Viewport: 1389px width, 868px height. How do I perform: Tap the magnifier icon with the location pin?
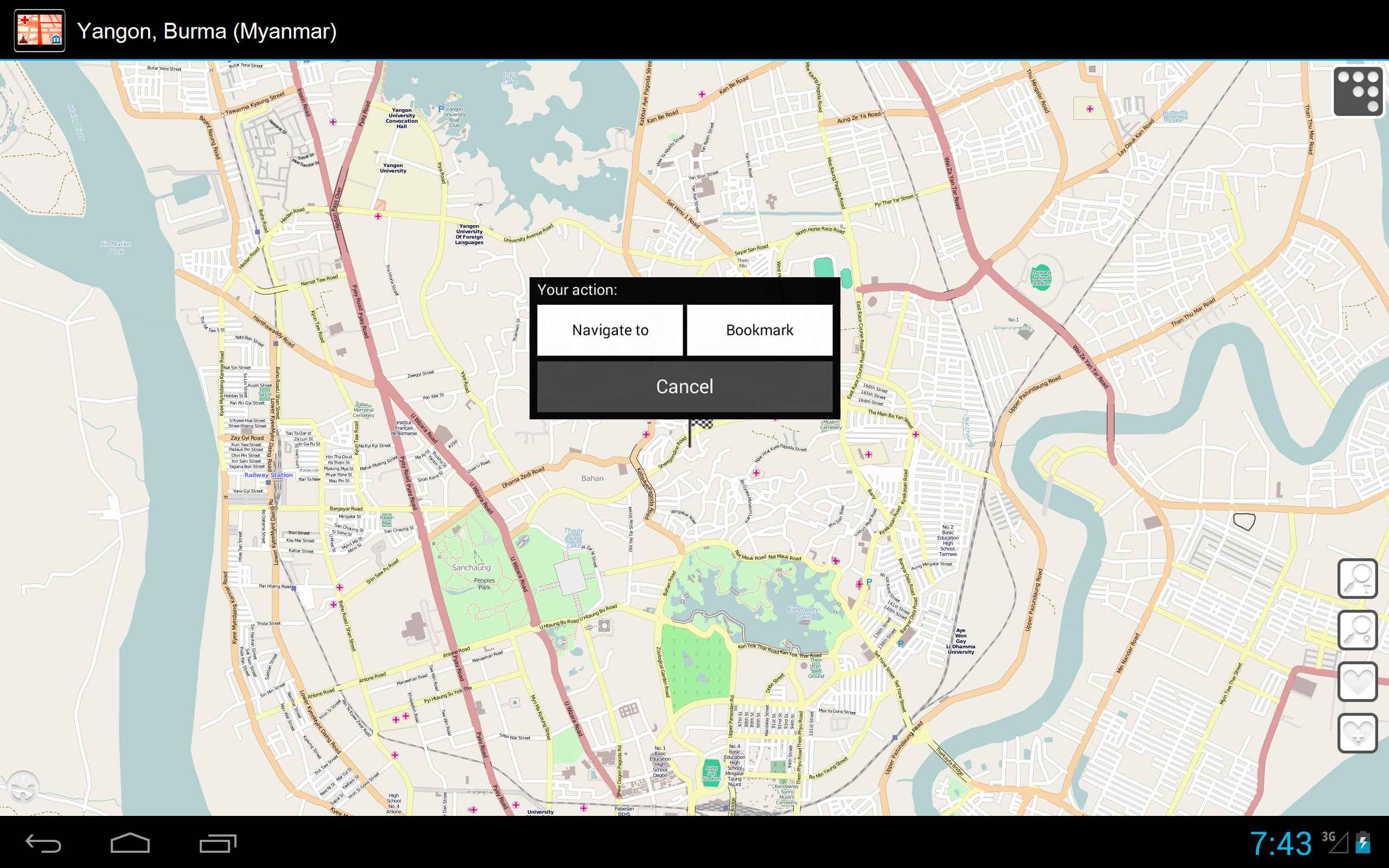point(1358,630)
